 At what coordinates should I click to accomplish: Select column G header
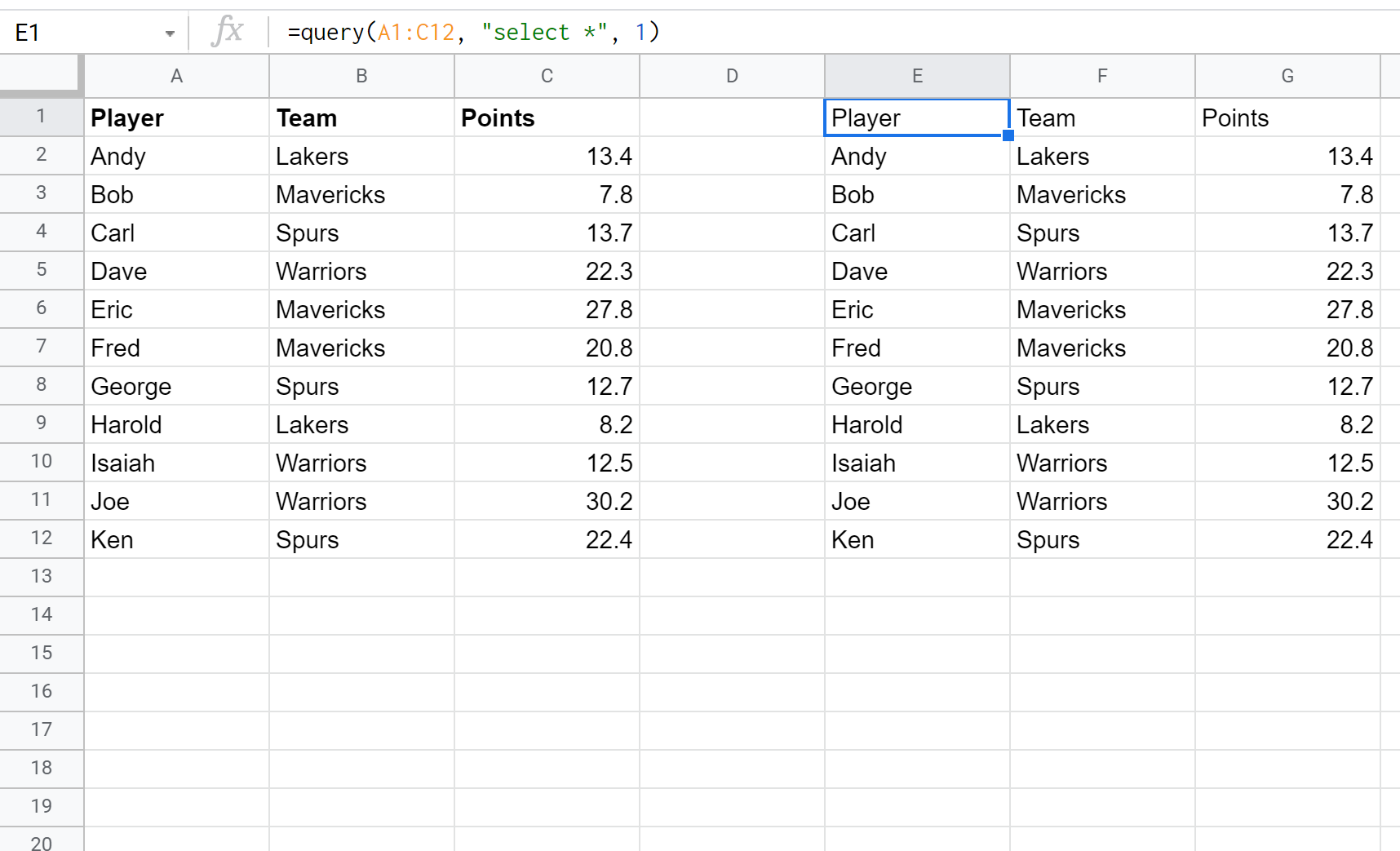coord(1287,76)
